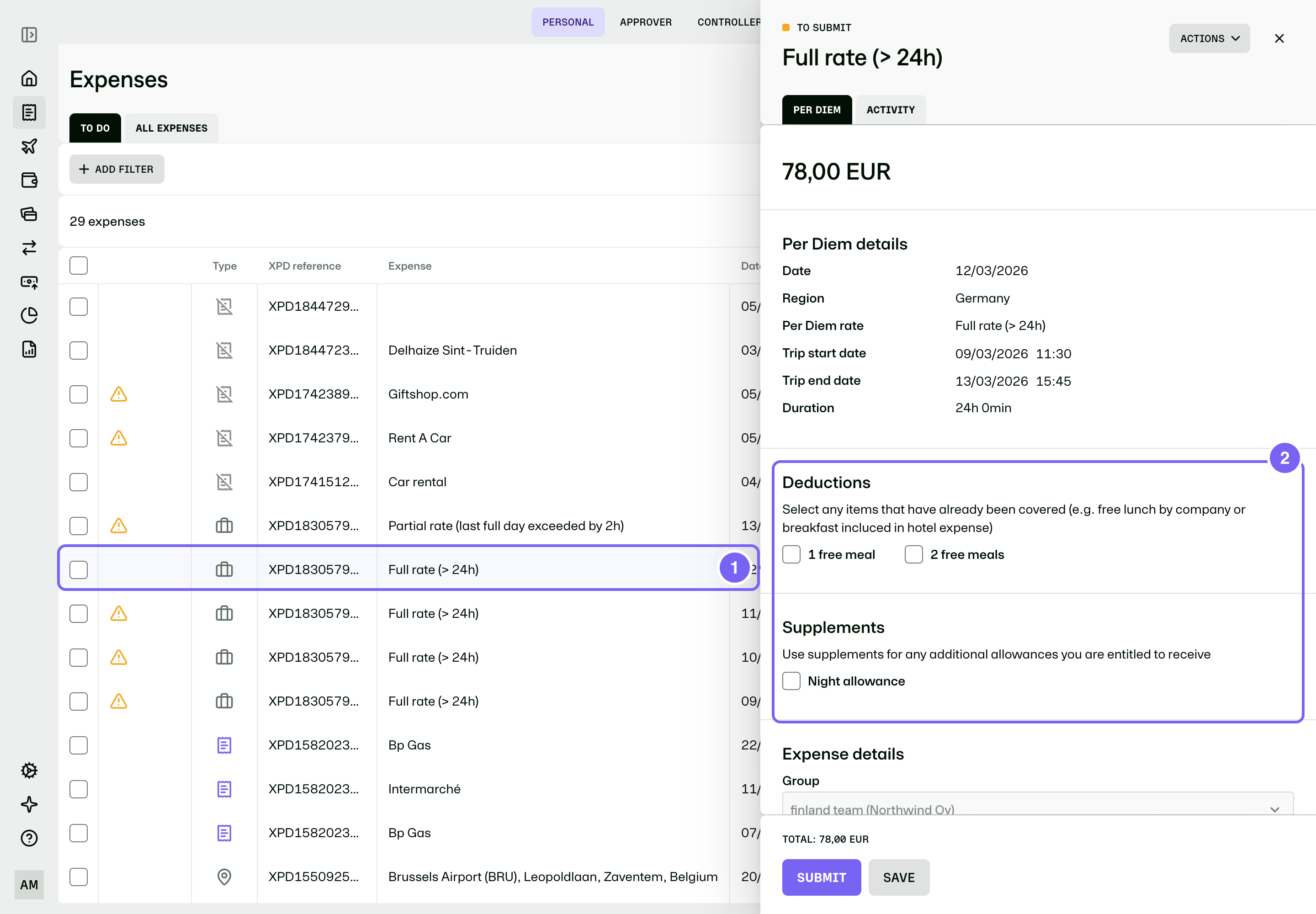This screenshot has width=1316, height=914.
Task: Click location pin icon on Brussels Airport row
Action: (224, 877)
